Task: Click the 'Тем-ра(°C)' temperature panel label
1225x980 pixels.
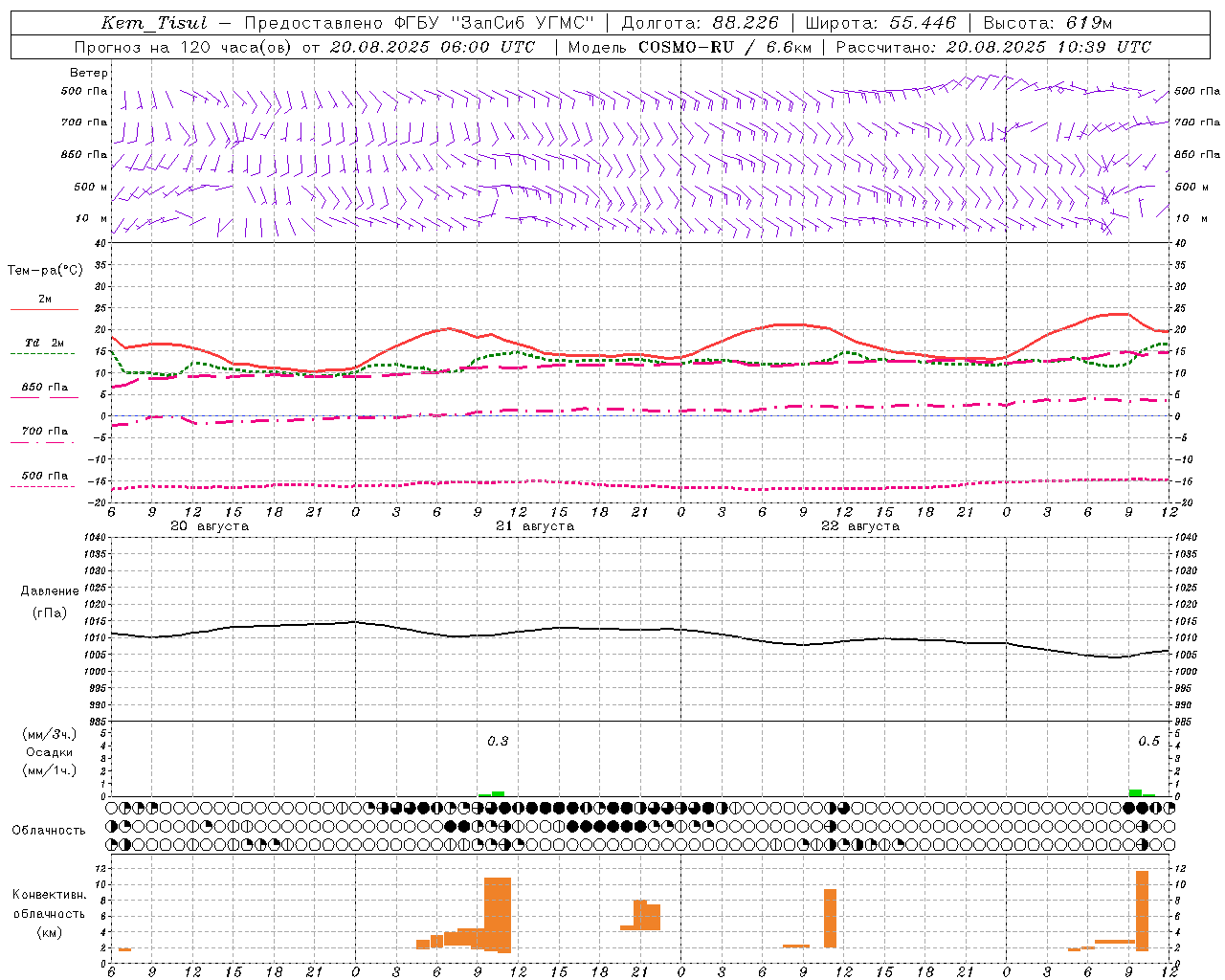Action: click(45, 270)
